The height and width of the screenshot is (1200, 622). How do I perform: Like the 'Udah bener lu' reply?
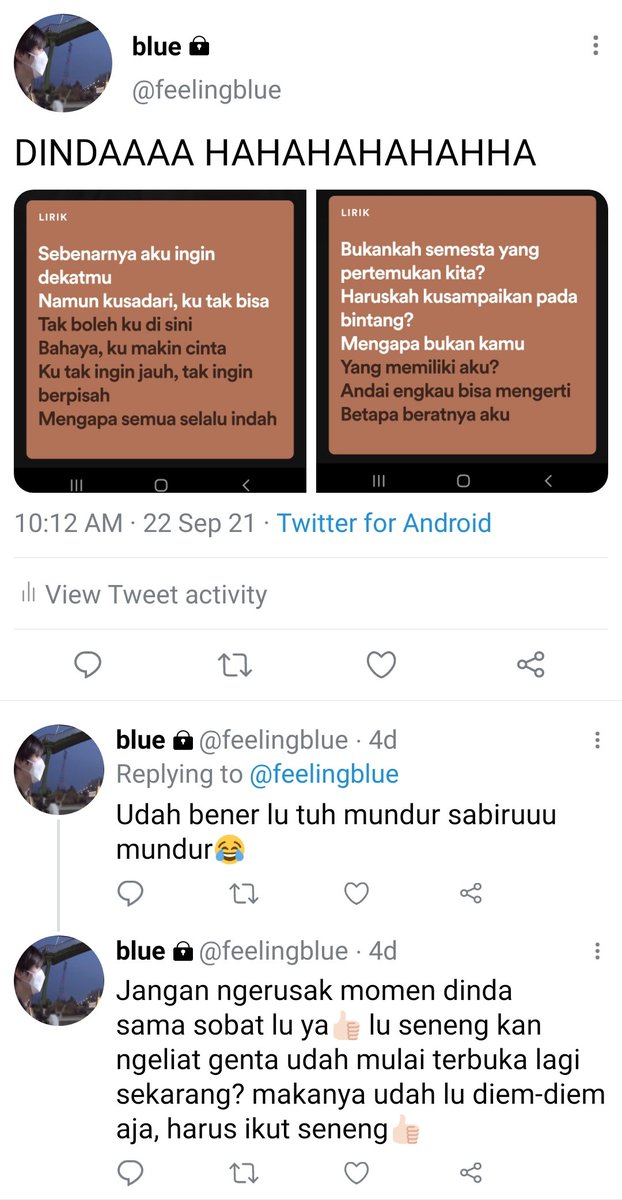(x=357, y=894)
